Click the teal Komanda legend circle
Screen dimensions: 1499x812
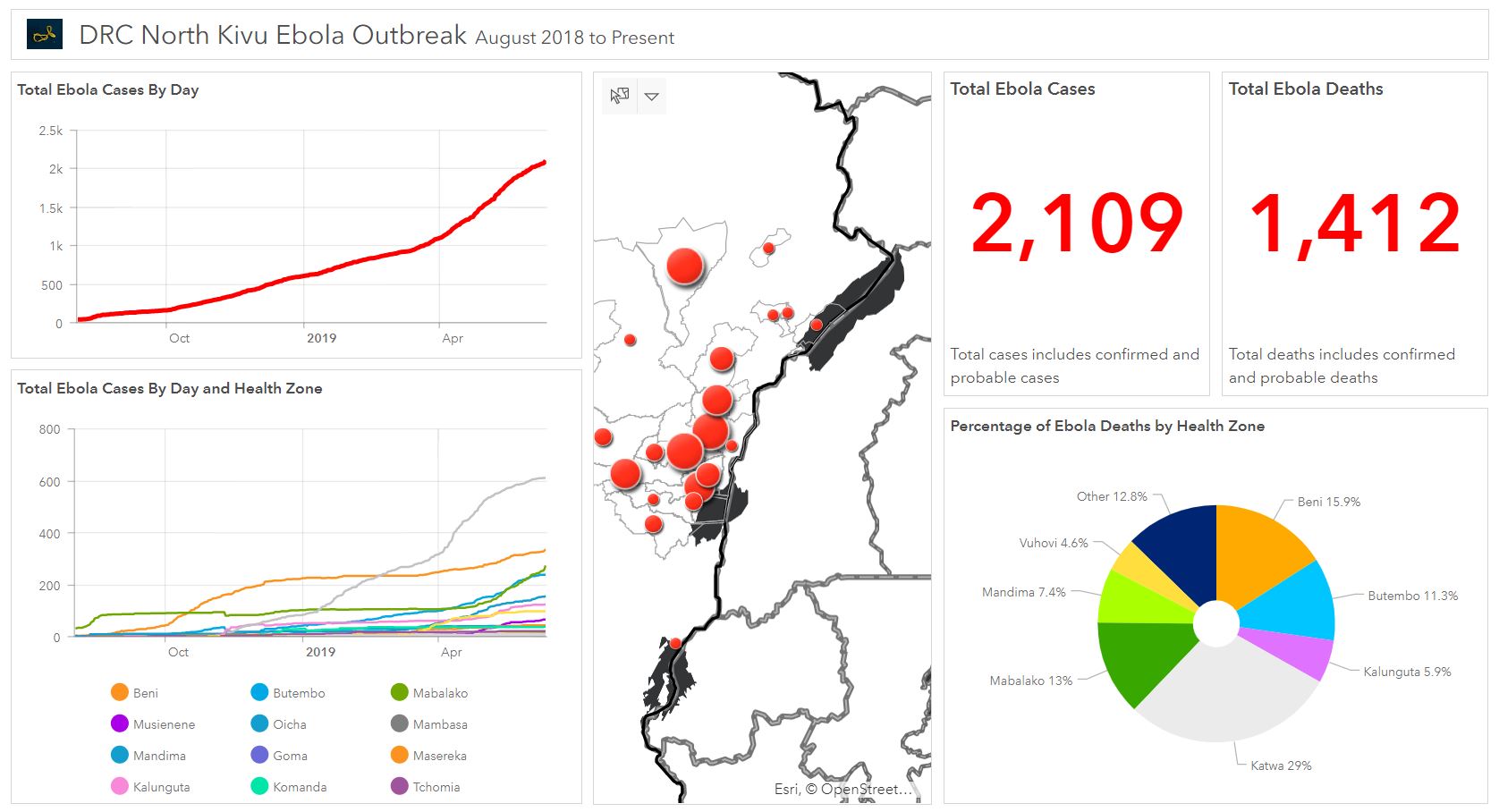point(260,787)
